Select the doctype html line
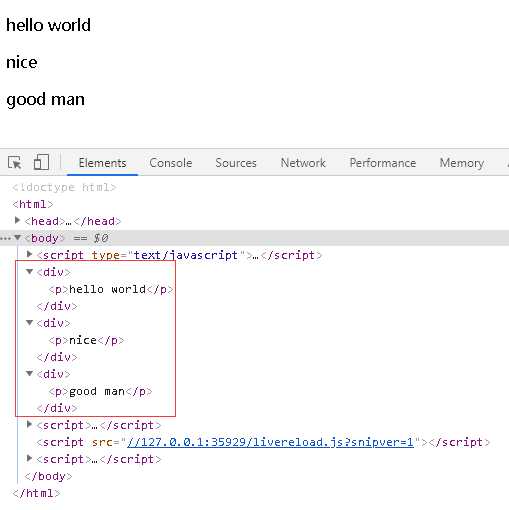The height and width of the screenshot is (510, 509). 64,187
